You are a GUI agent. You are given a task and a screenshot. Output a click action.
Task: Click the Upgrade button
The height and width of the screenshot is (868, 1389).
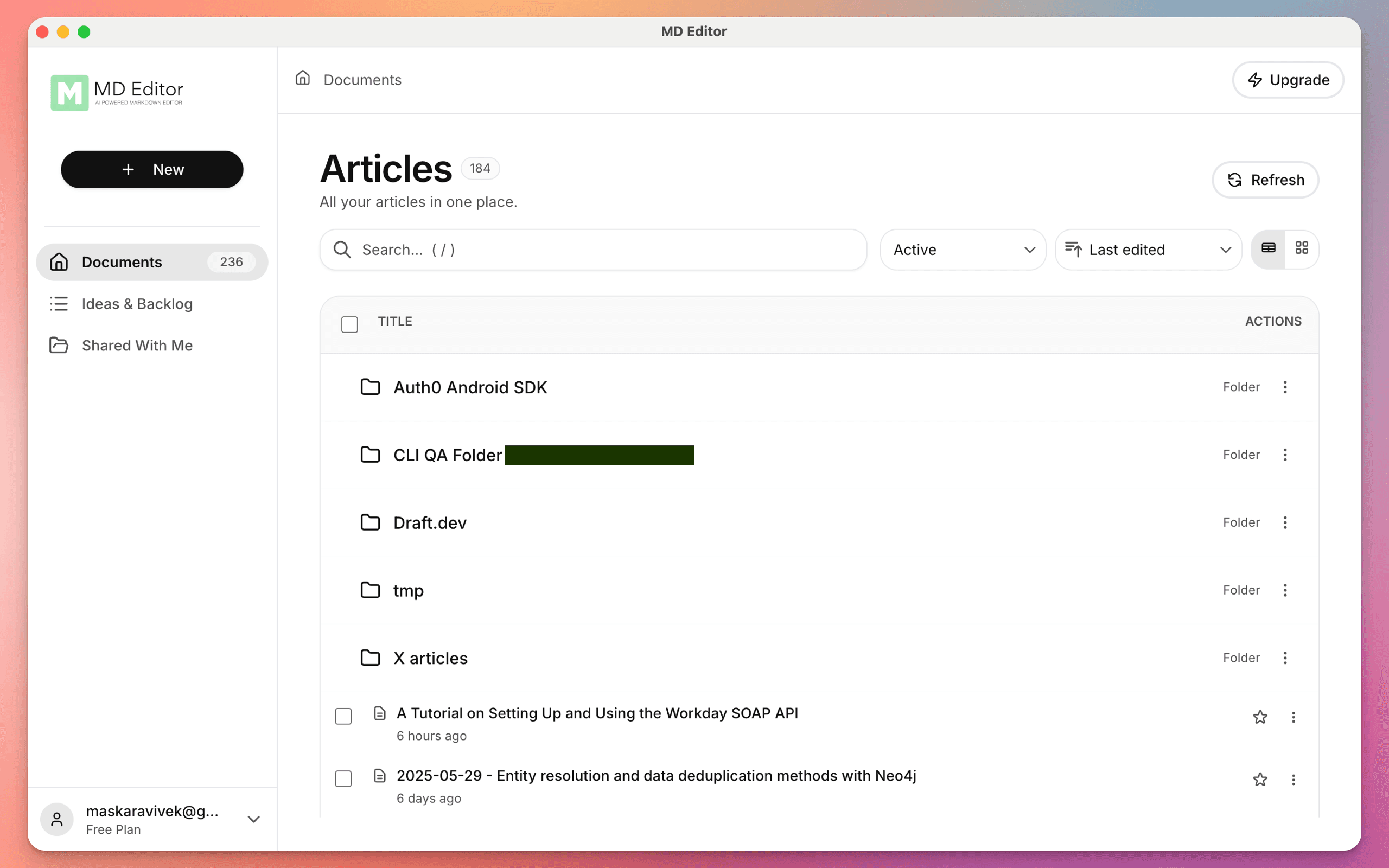pos(1288,80)
